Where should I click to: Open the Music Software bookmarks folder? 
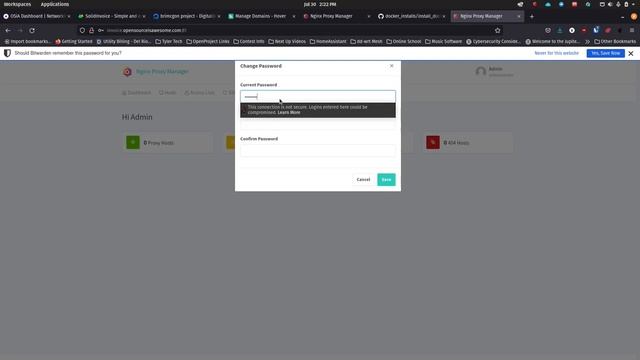click(x=443, y=41)
